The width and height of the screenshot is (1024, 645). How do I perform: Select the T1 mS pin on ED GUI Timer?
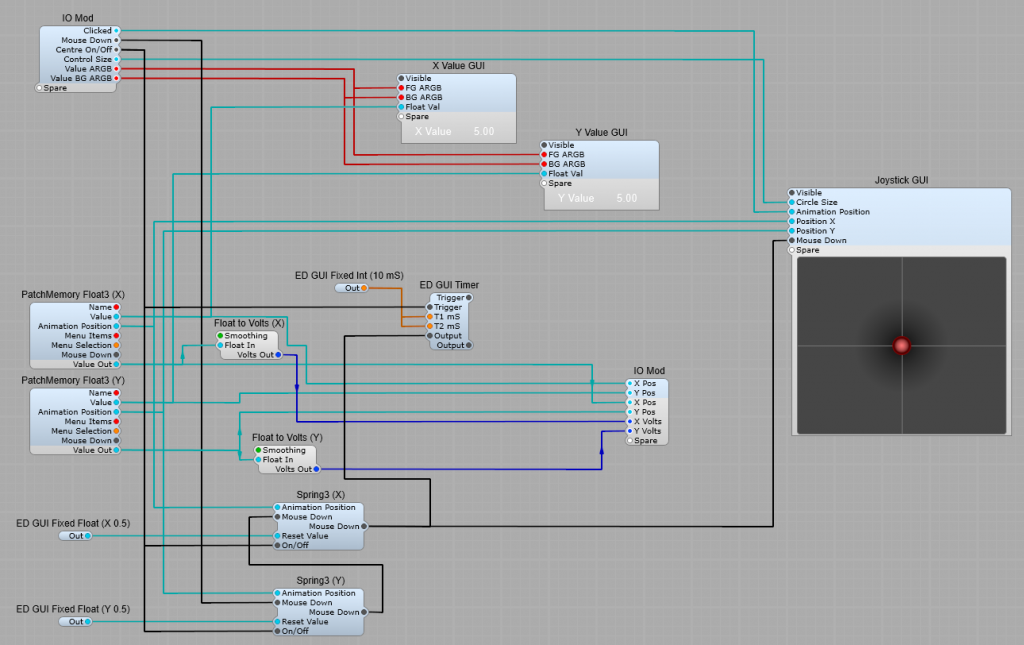point(431,317)
